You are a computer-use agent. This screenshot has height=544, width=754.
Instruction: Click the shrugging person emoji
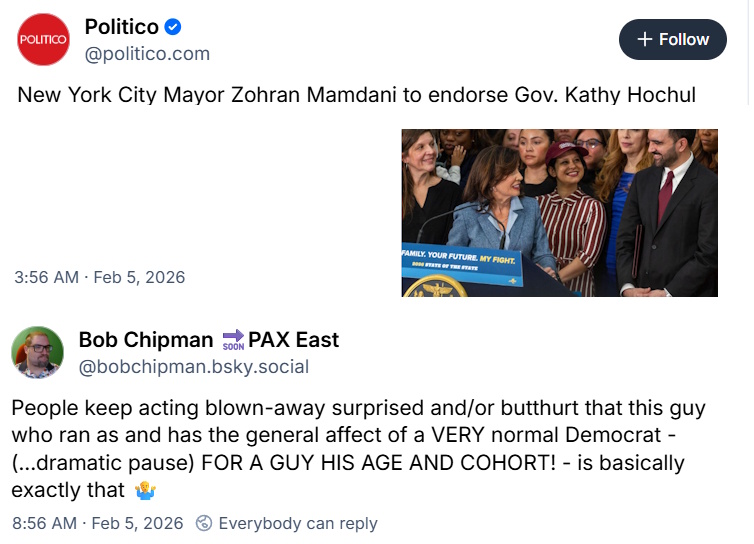pyautogui.click(x=145, y=491)
